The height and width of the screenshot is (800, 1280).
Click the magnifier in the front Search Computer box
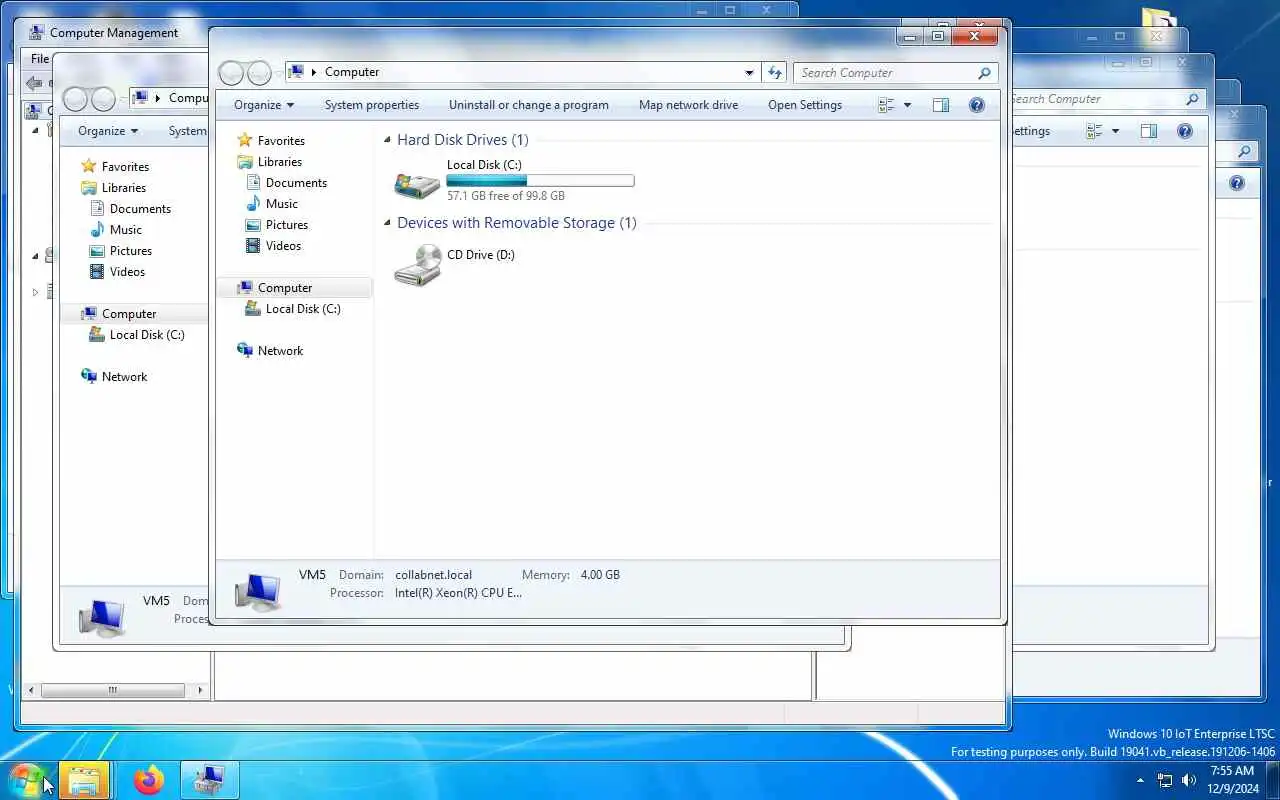tap(984, 72)
